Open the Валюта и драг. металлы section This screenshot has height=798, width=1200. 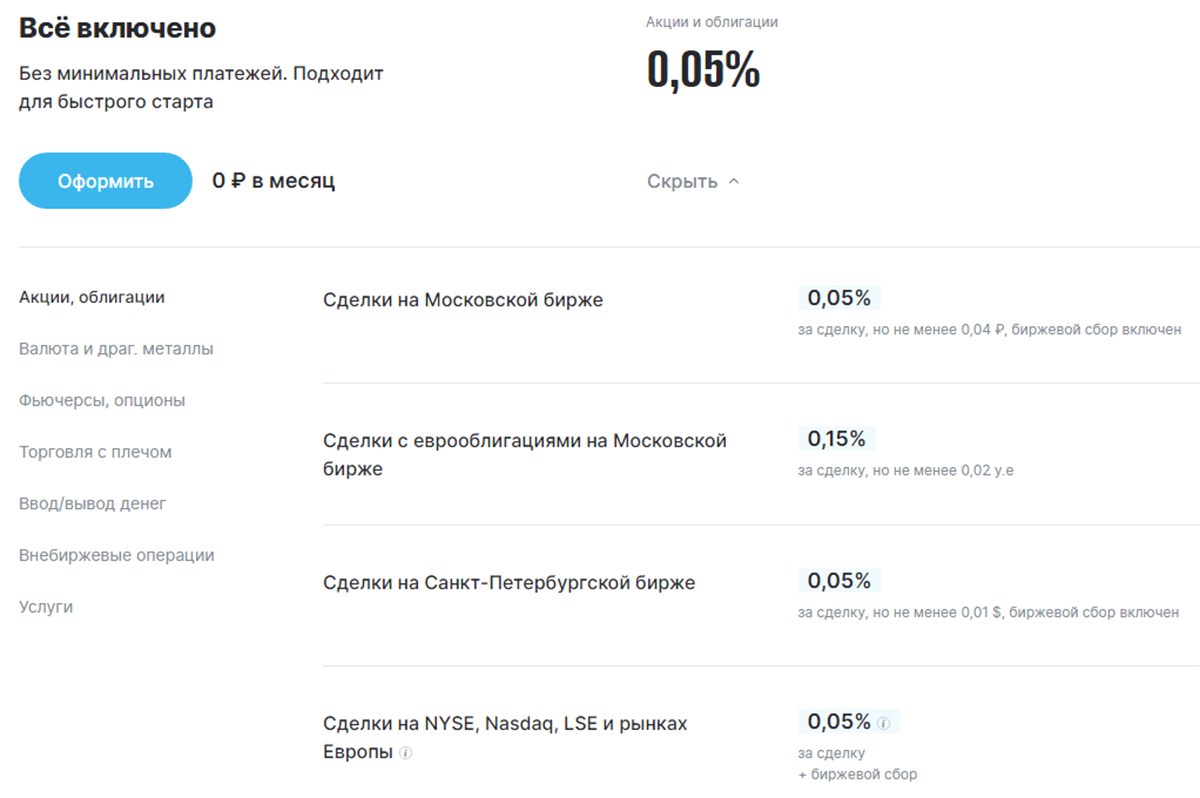point(116,349)
